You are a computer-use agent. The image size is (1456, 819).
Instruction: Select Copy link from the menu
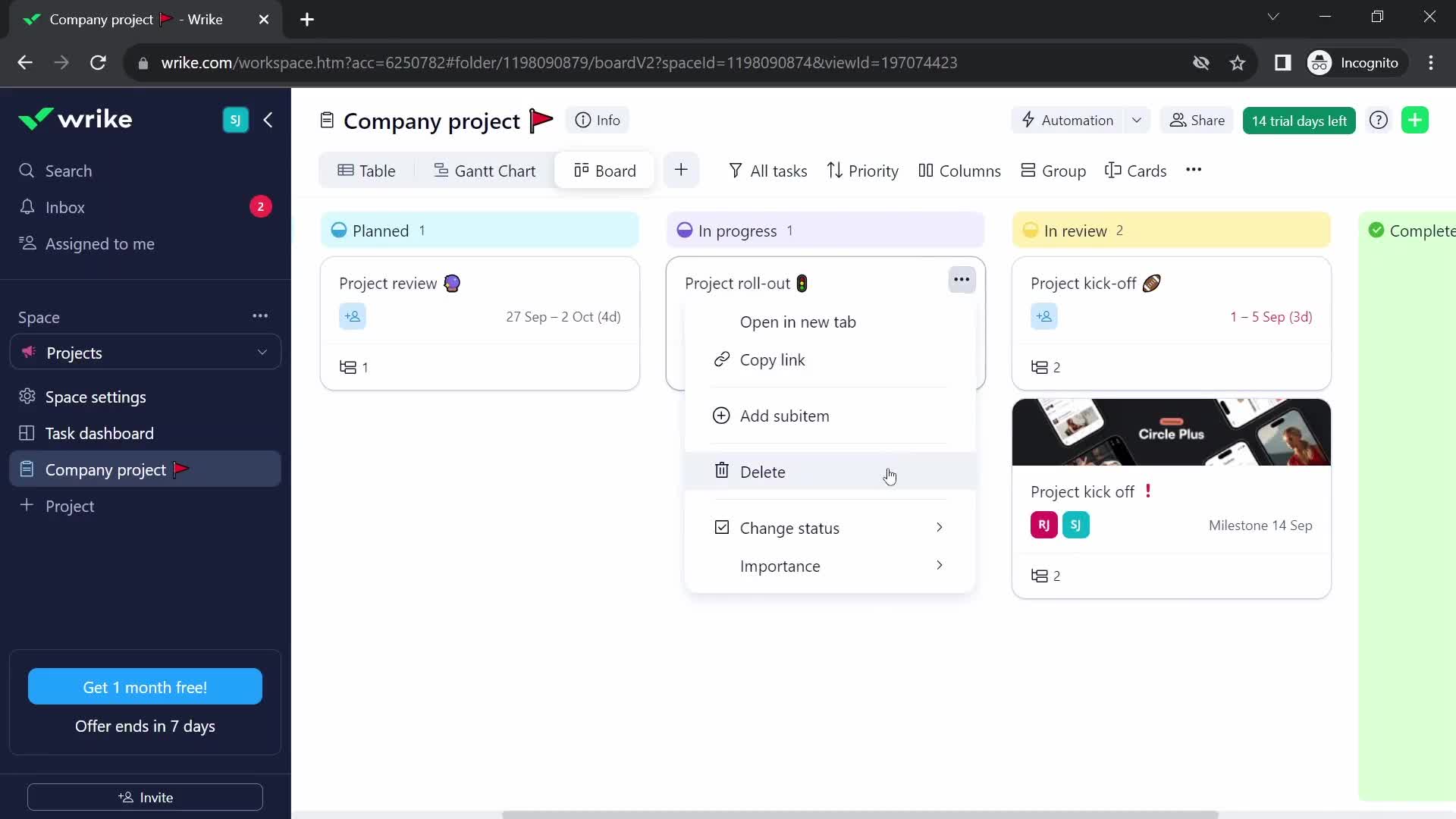(830, 360)
